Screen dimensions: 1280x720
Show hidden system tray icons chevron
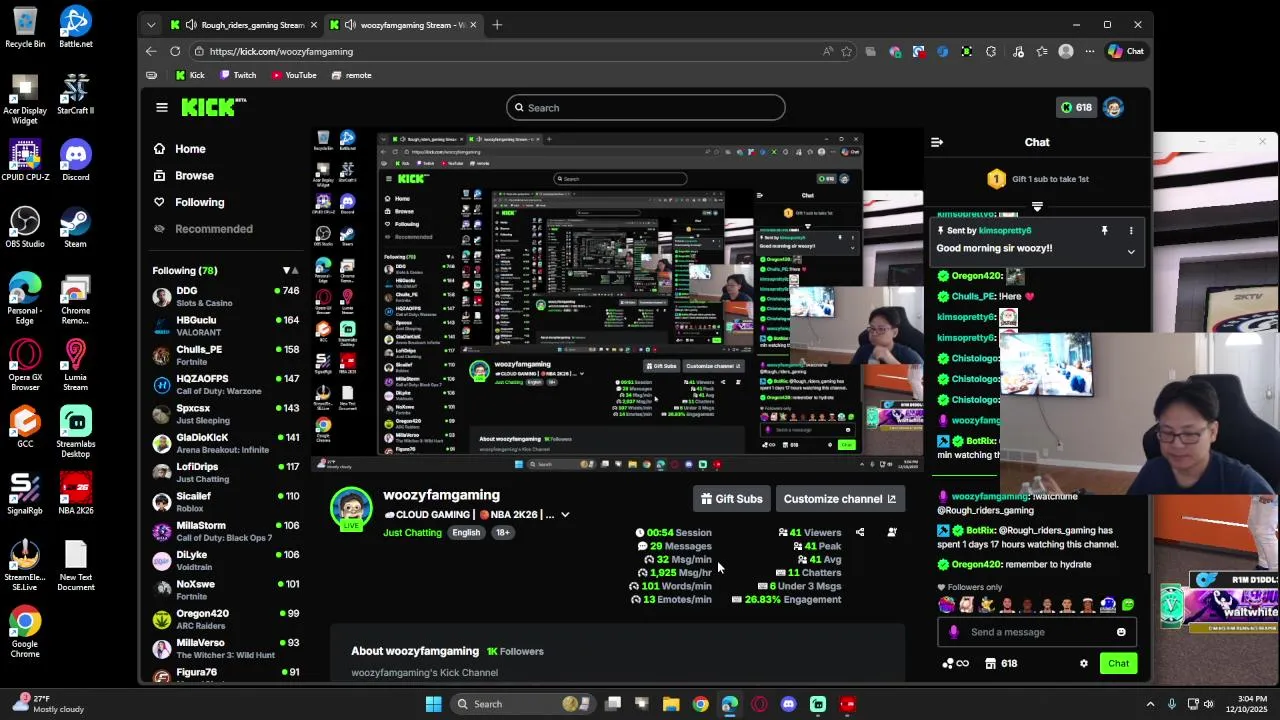pyautogui.click(x=1150, y=704)
